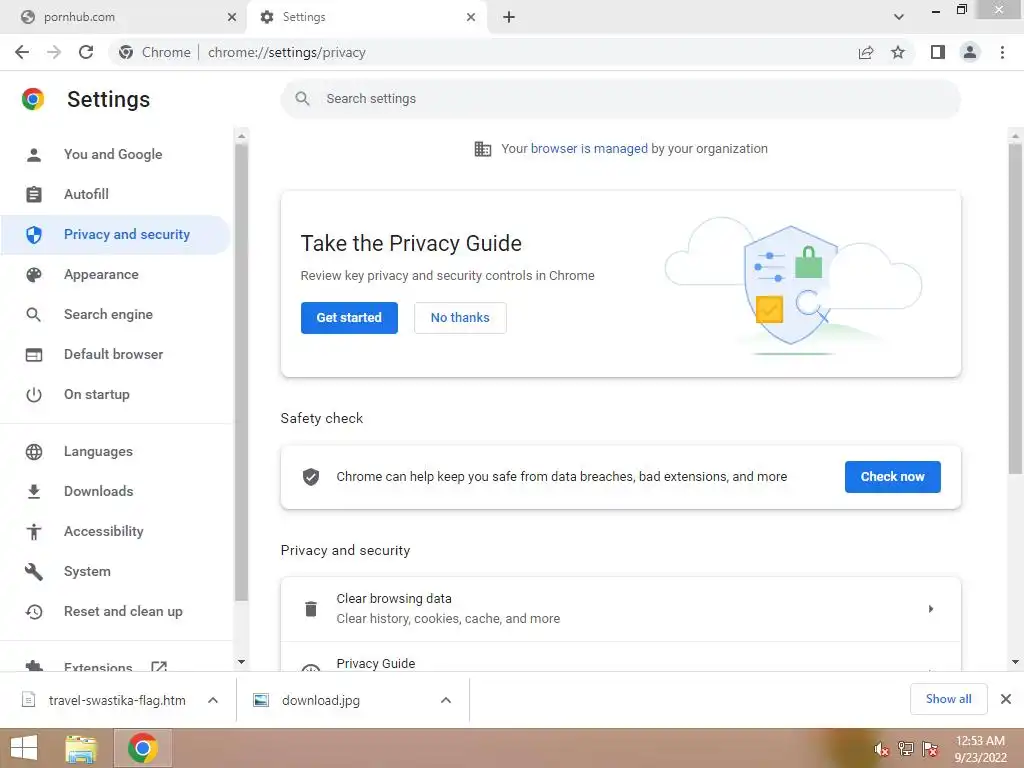Bookmark this page with the star
The height and width of the screenshot is (768, 1024).
(898, 52)
